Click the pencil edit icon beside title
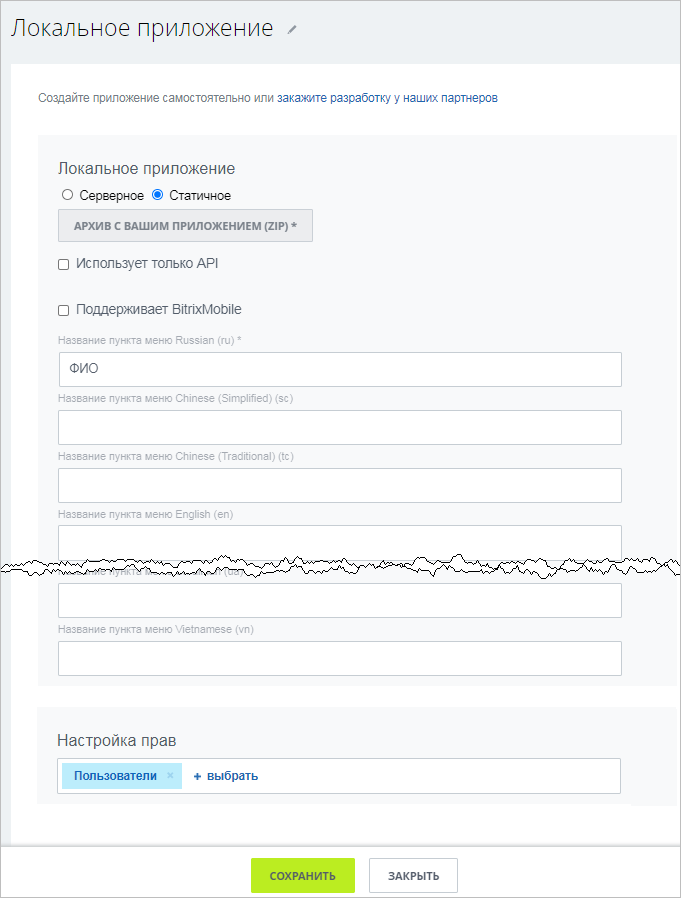This screenshot has width=681, height=898. [x=292, y=30]
